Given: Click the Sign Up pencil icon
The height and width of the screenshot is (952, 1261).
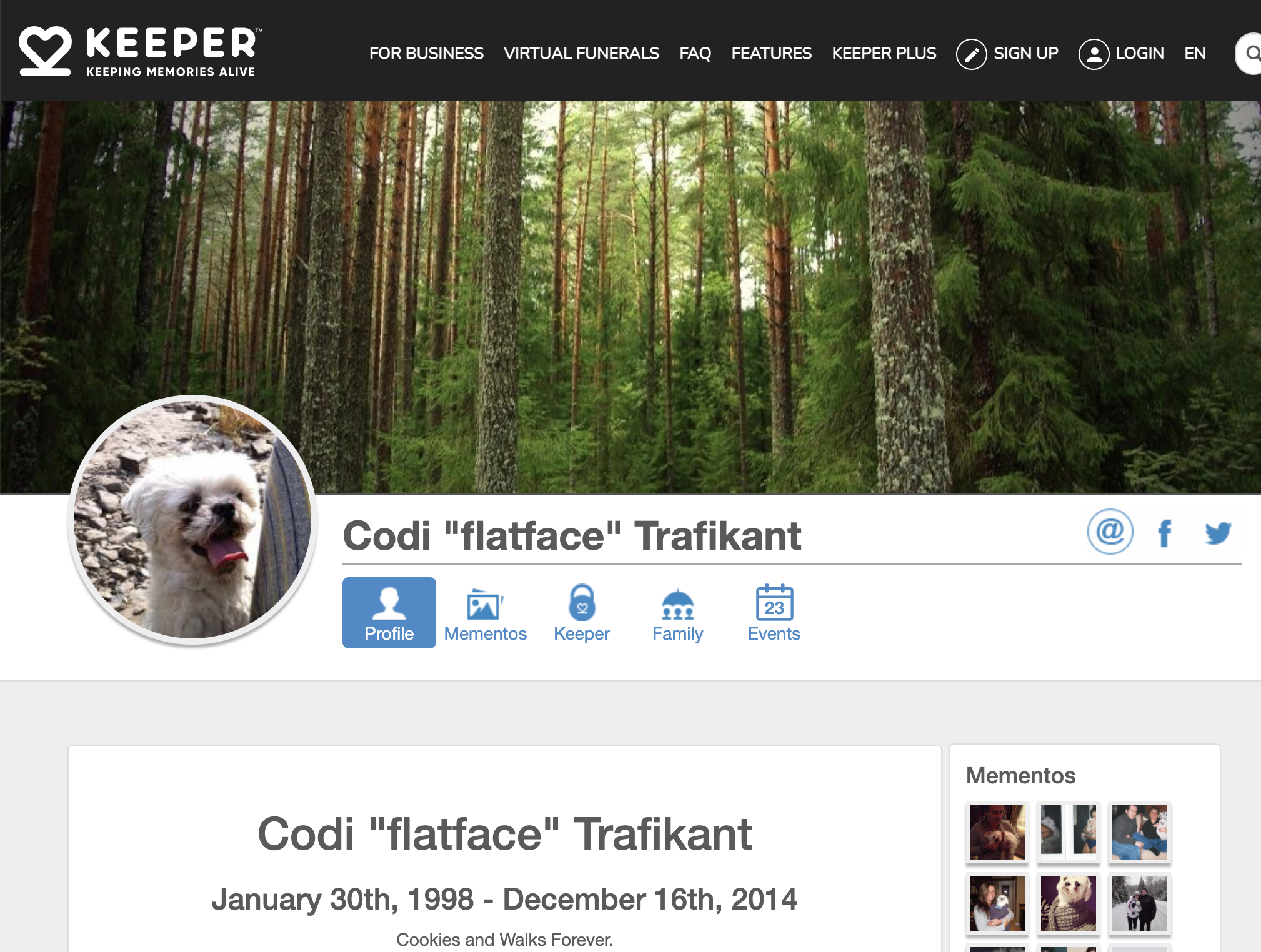Looking at the screenshot, I should click(971, 54).
